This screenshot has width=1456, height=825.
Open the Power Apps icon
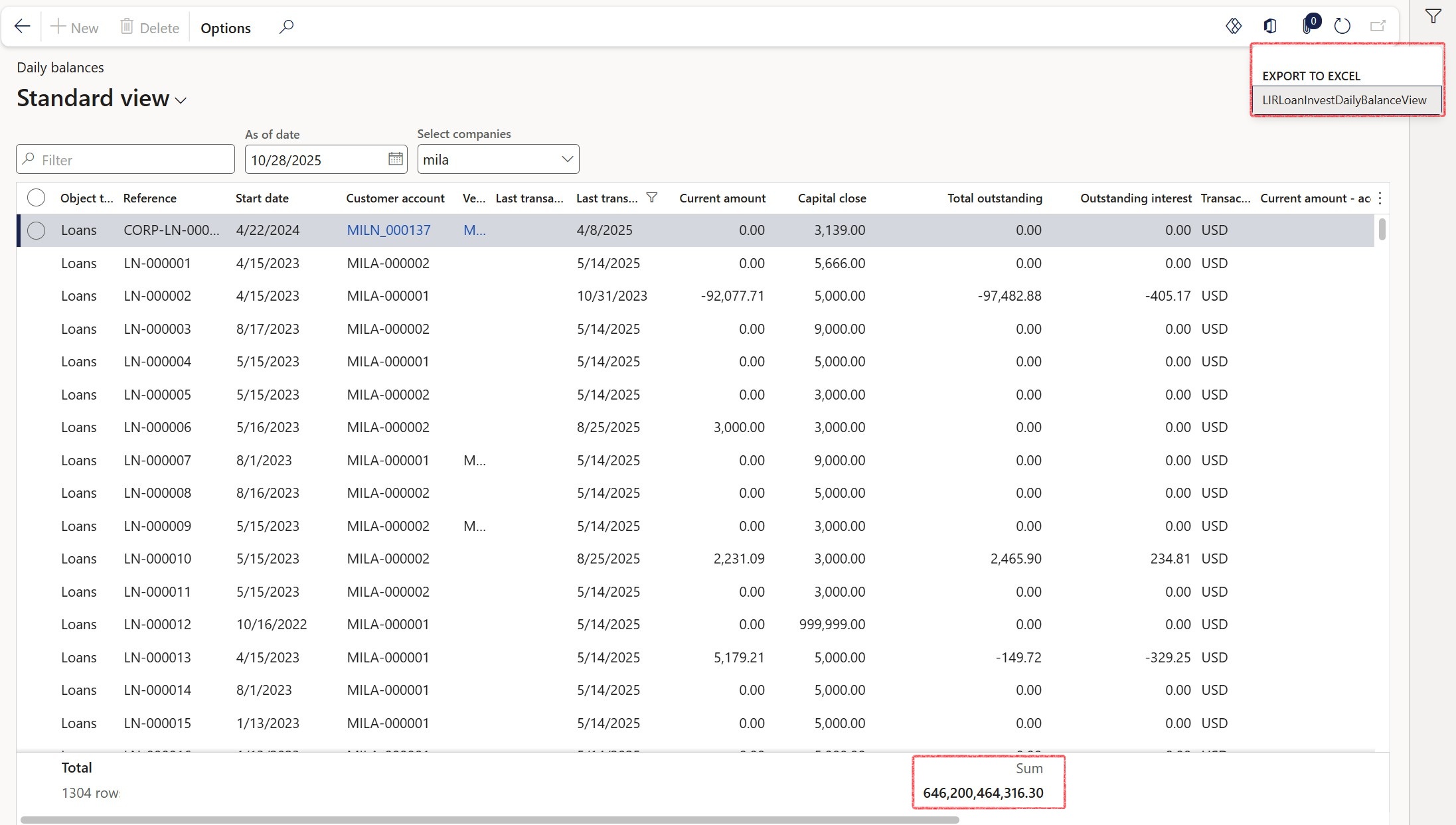pos(1234,26)
